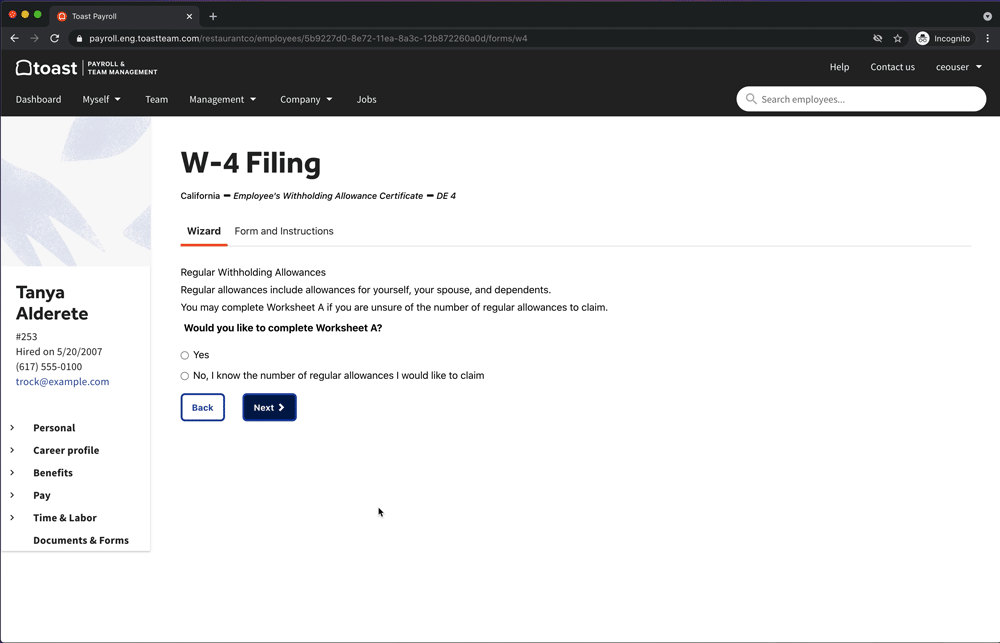Open new browser tab with plus
This screenshot has height=643, width=1000.
pos(213,16)
